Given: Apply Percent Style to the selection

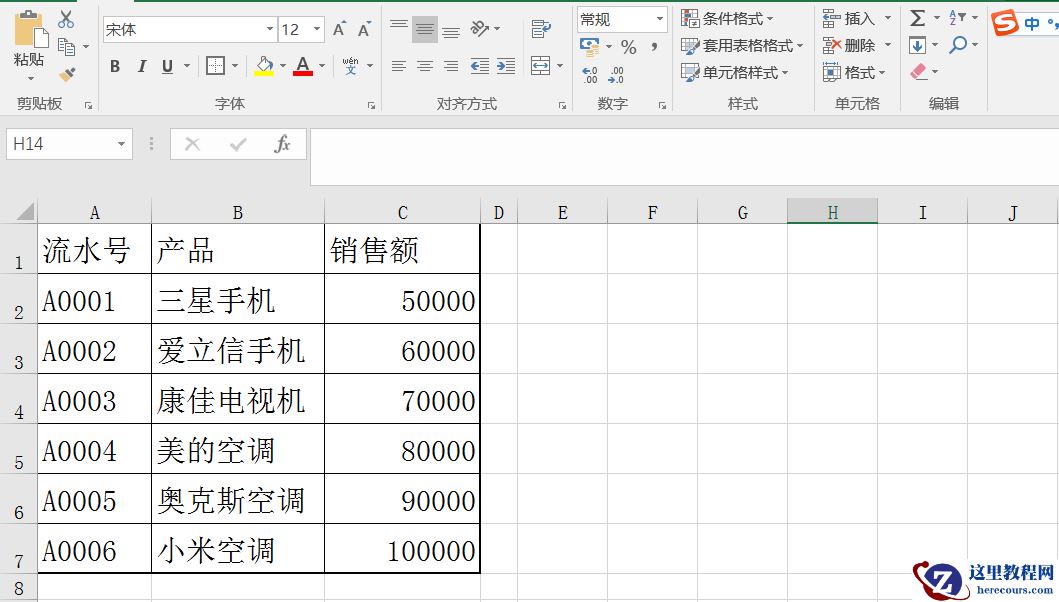Looking at the screenshot, I should tap(627, 48).
